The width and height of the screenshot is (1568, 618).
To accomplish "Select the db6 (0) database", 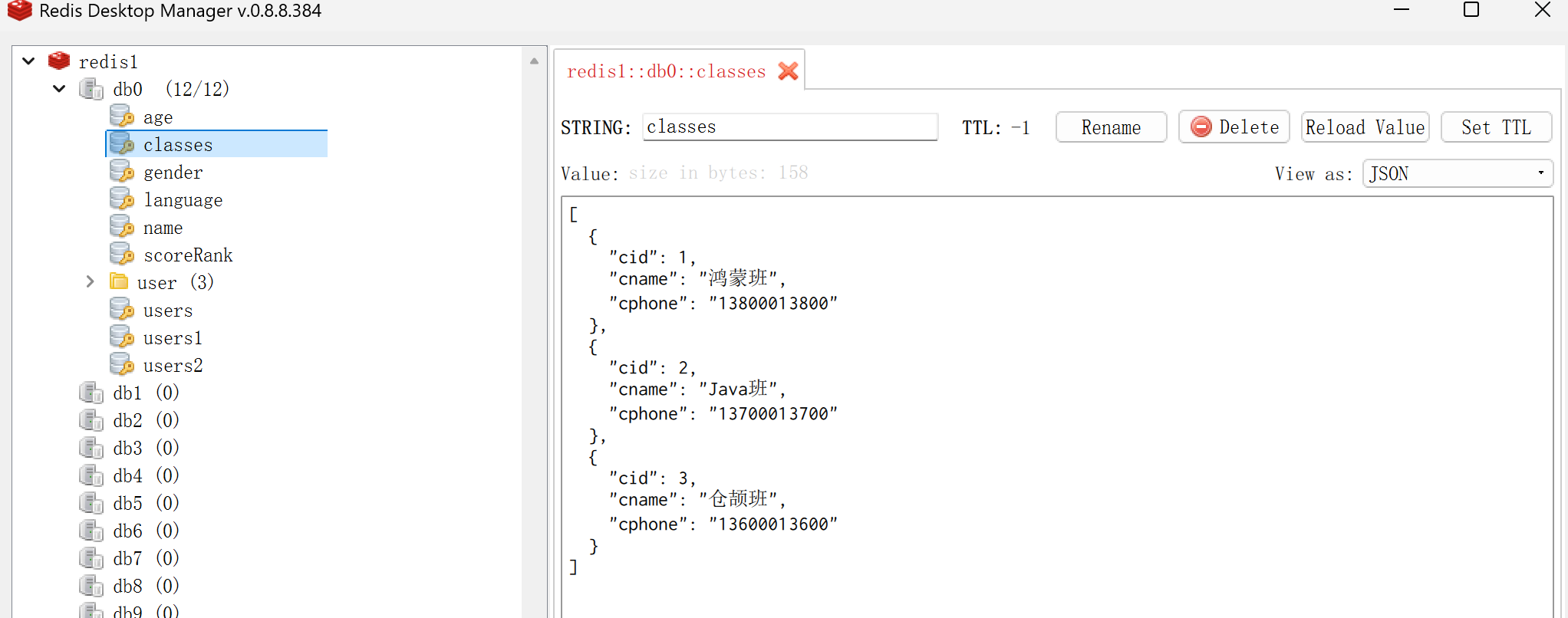I will (x=146, y=531).
